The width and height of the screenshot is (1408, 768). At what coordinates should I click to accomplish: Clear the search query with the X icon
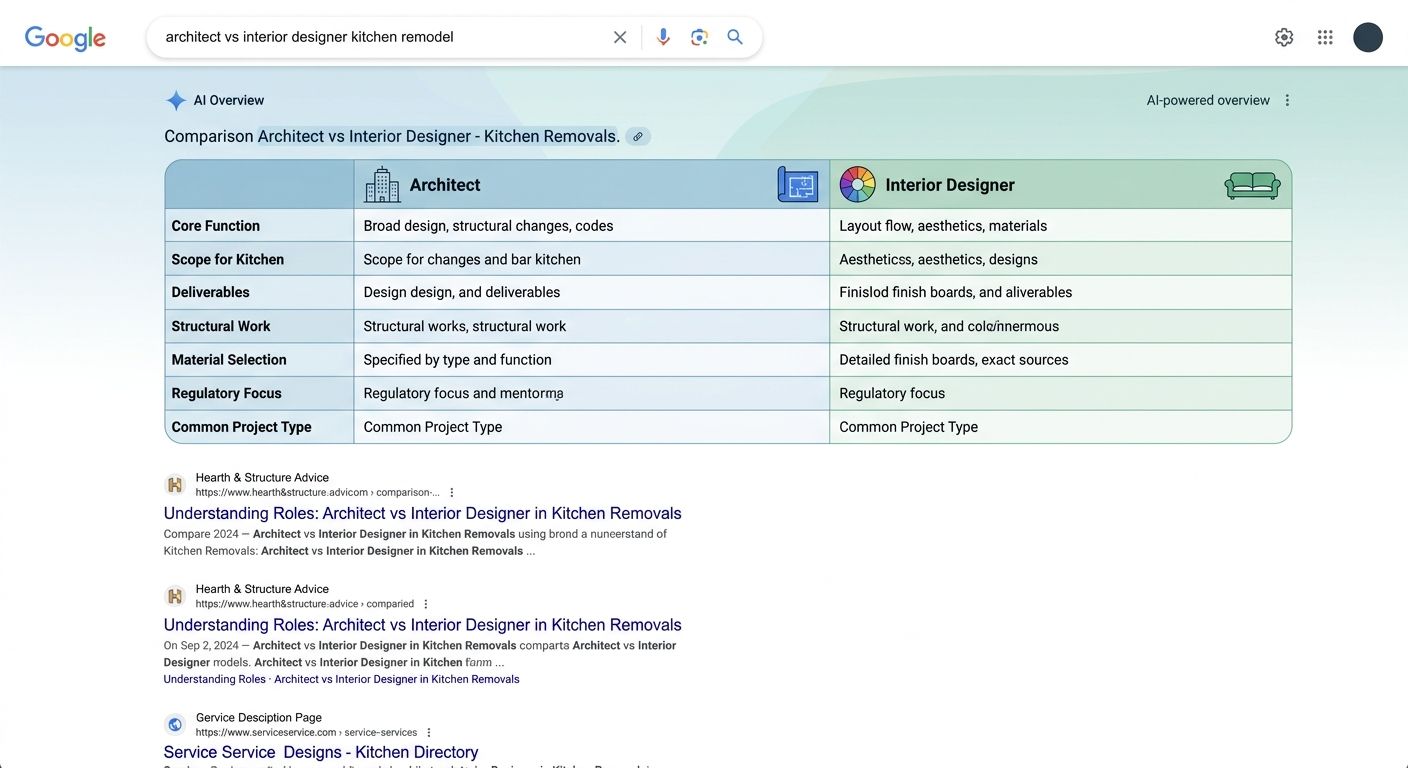point(620,37)
